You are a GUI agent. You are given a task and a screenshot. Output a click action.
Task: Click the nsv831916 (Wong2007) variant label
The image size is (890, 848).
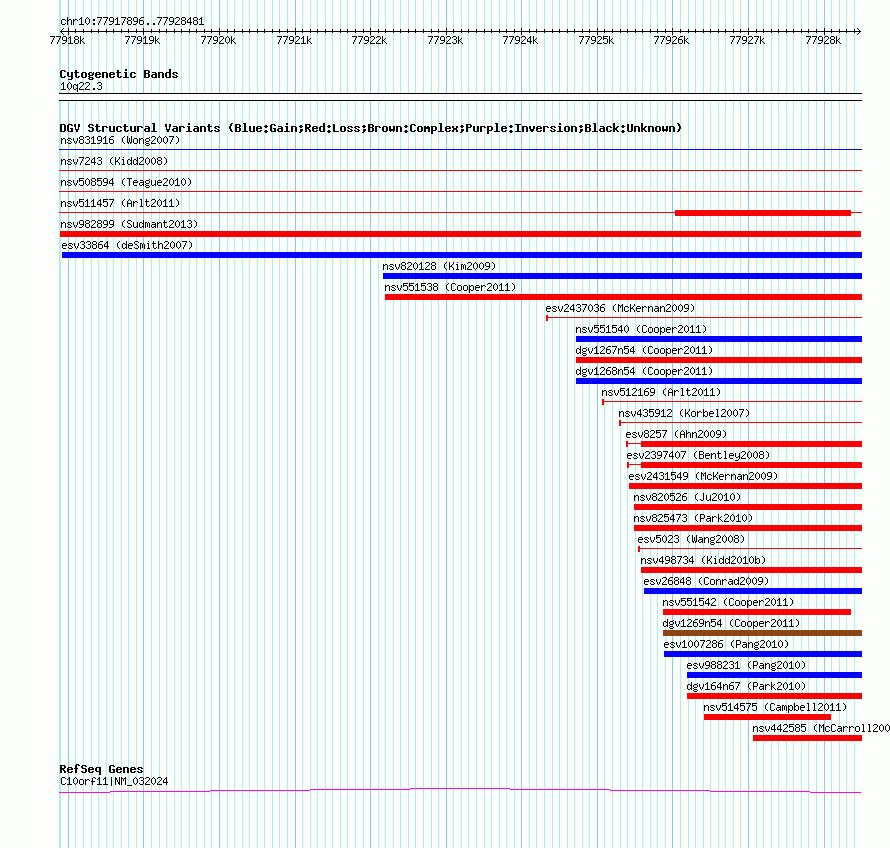[x=120, y=140]
